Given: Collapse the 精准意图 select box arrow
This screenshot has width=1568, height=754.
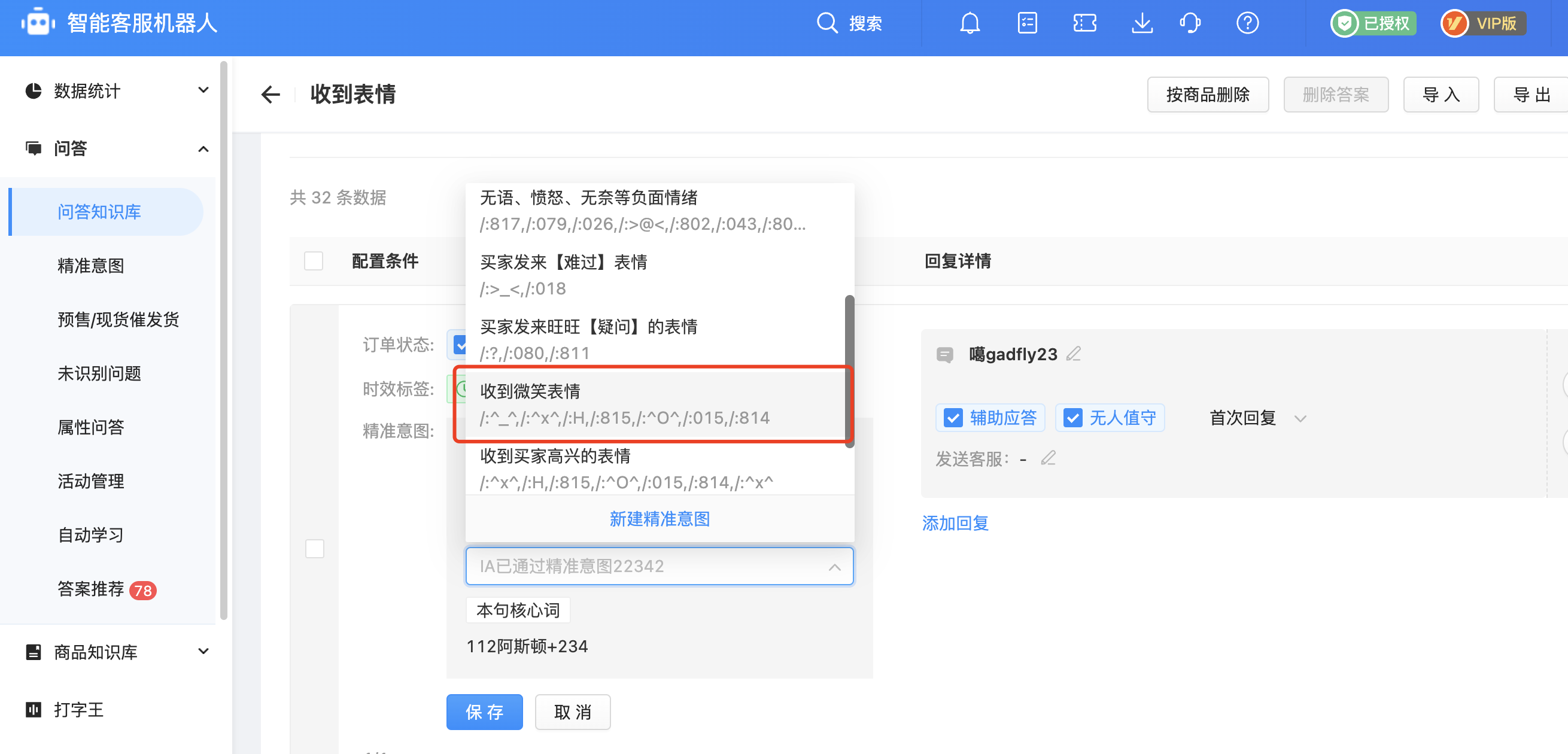Looking at the screenshot, I should (834, 567).
